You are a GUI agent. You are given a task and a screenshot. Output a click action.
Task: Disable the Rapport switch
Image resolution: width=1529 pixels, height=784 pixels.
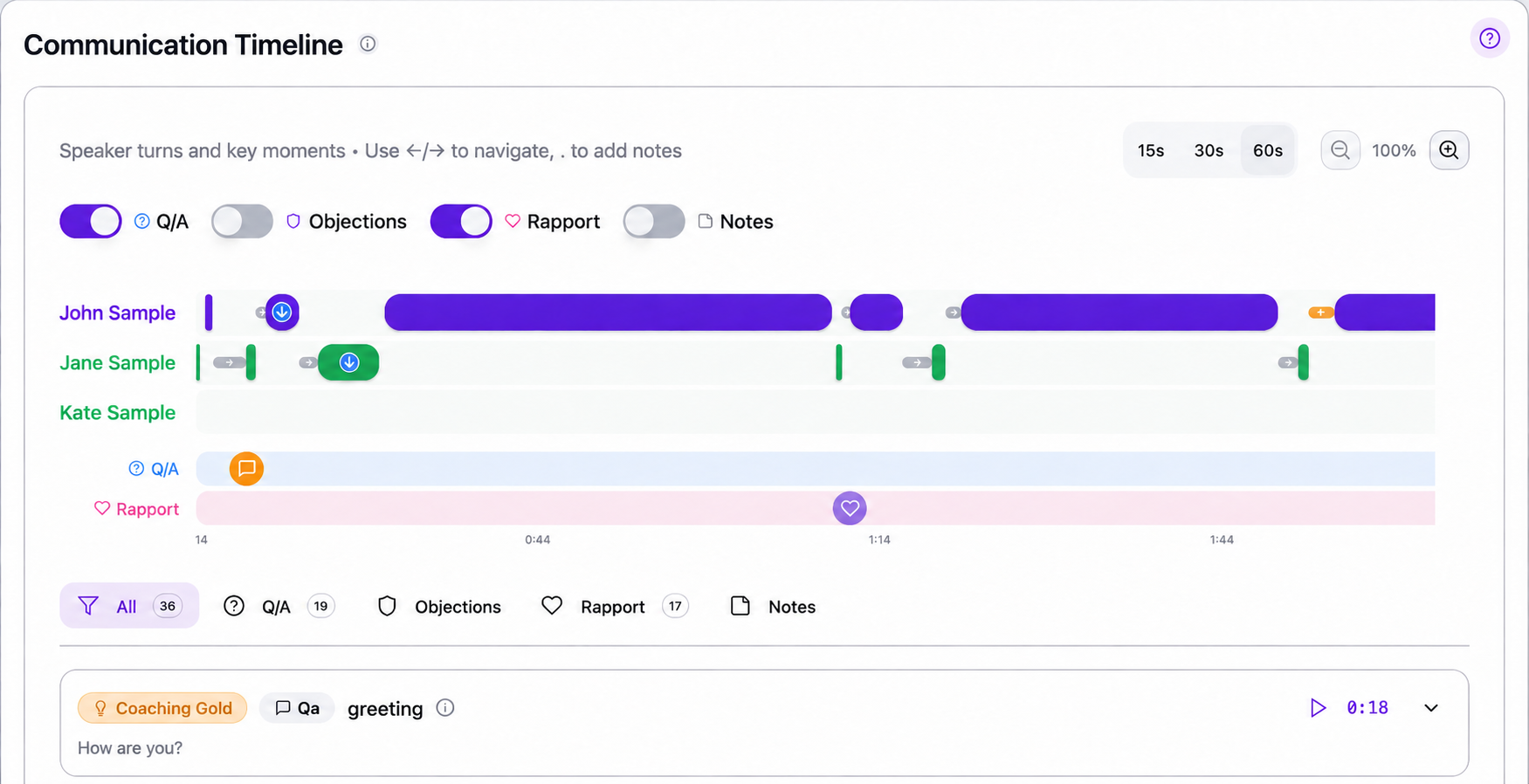(461, 222)
